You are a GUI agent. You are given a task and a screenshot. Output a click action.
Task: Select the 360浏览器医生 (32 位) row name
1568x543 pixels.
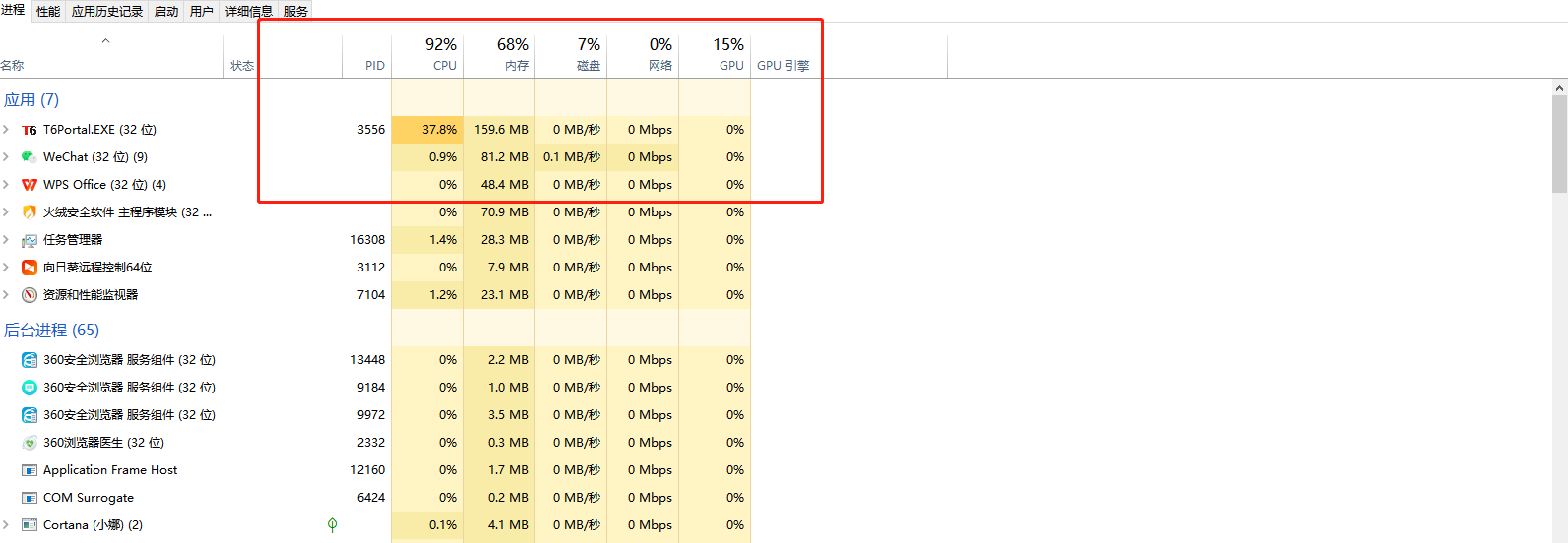pos(103,443)
